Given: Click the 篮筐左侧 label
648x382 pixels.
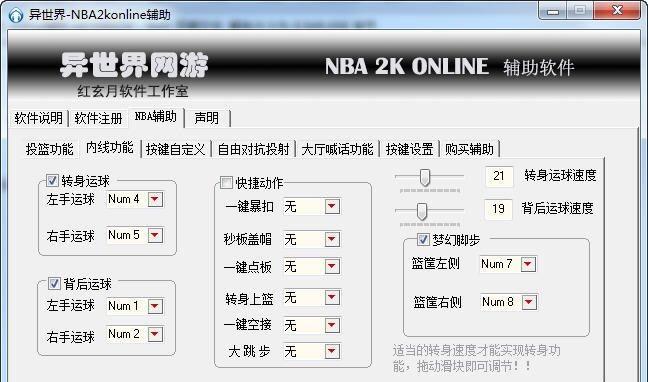Looking at the screenshot, I should pyautogui.click(x=436, y=263).
